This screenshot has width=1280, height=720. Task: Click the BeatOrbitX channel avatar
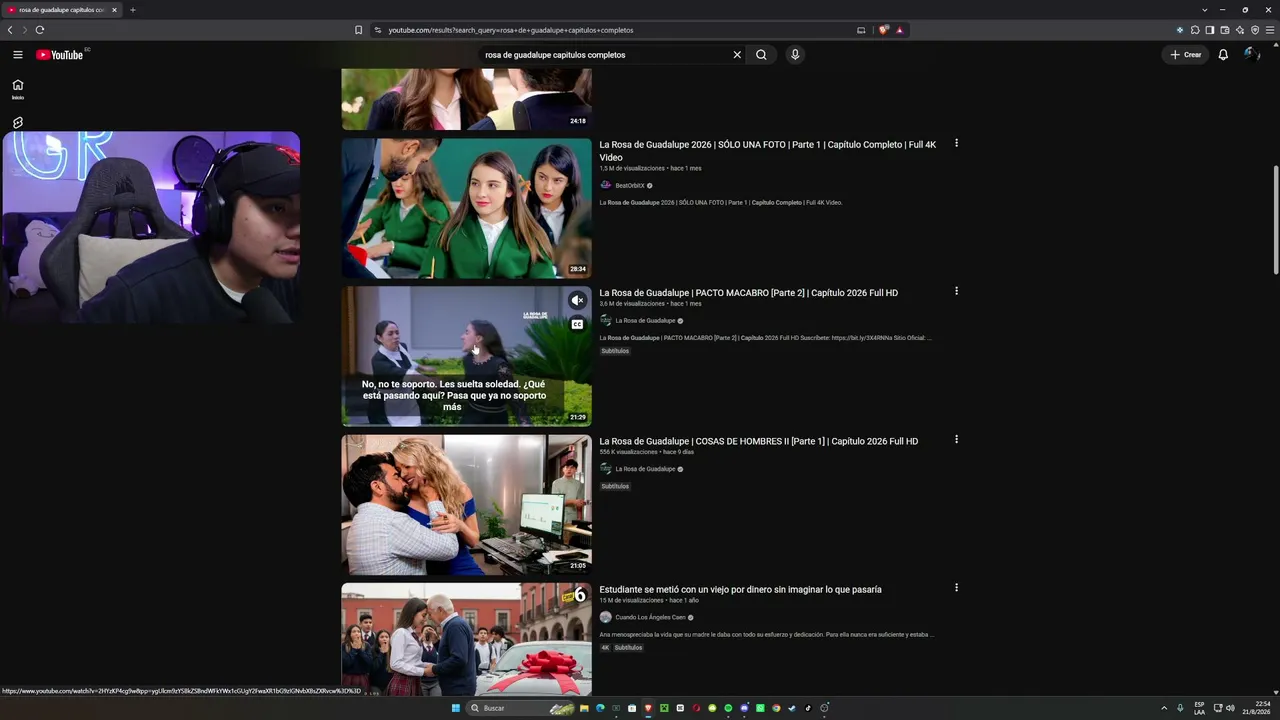click(x=605, y=185)
